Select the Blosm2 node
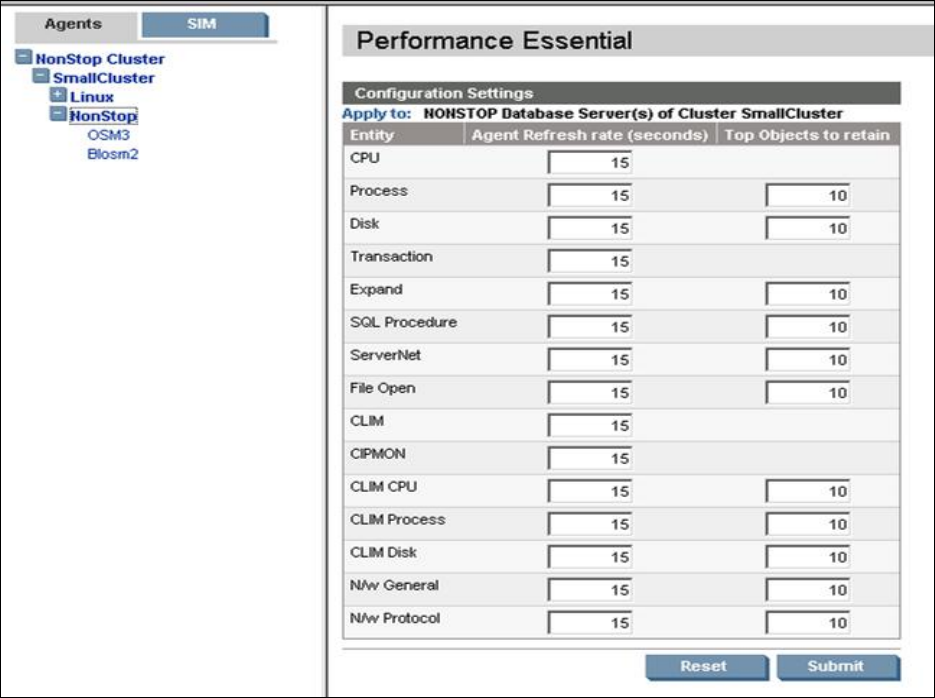The width and height of the screenshot is (935, 698). 112,154
